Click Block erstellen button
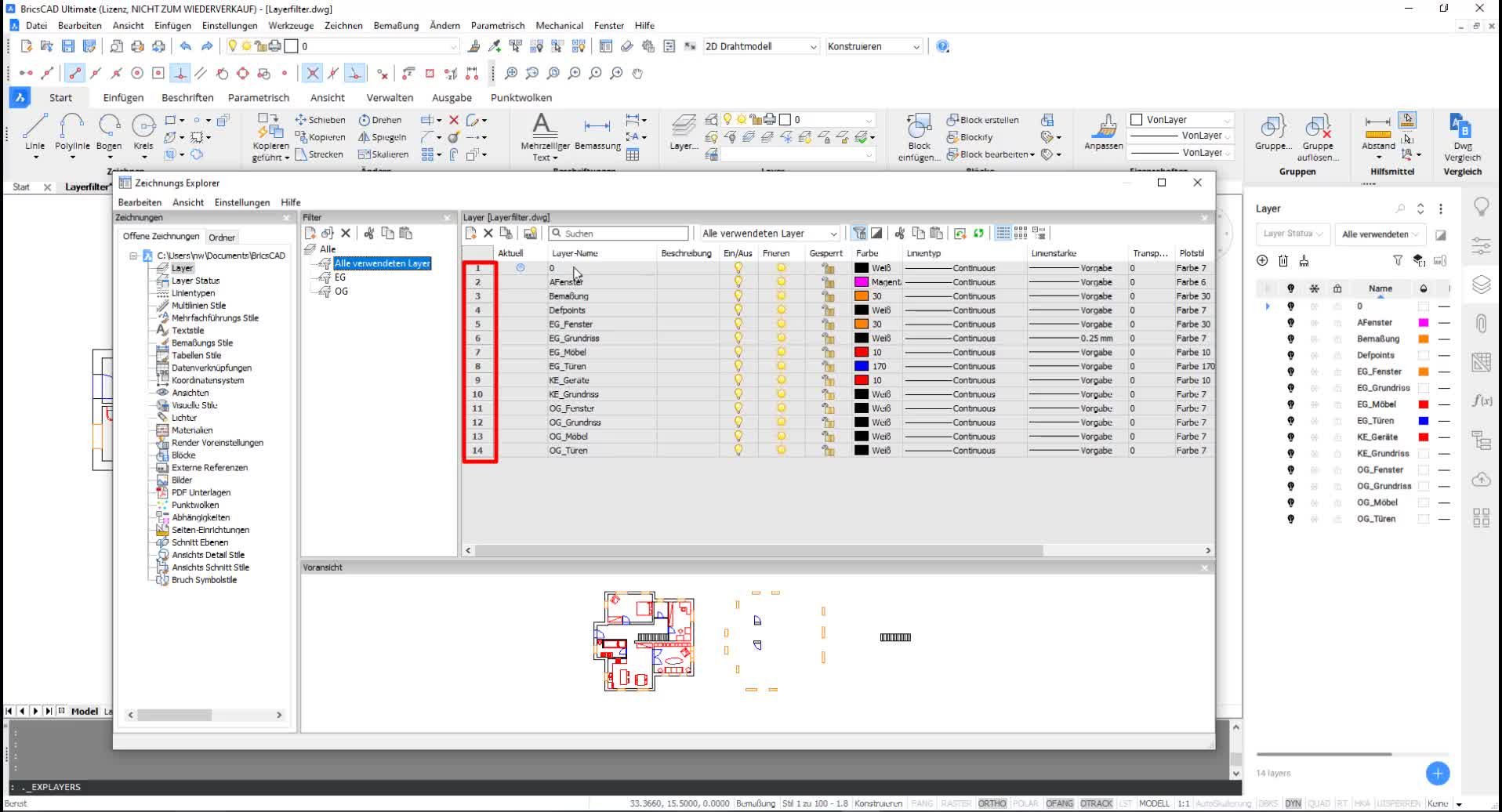This screenshot has height=812, width=1502. pos(982,120)
